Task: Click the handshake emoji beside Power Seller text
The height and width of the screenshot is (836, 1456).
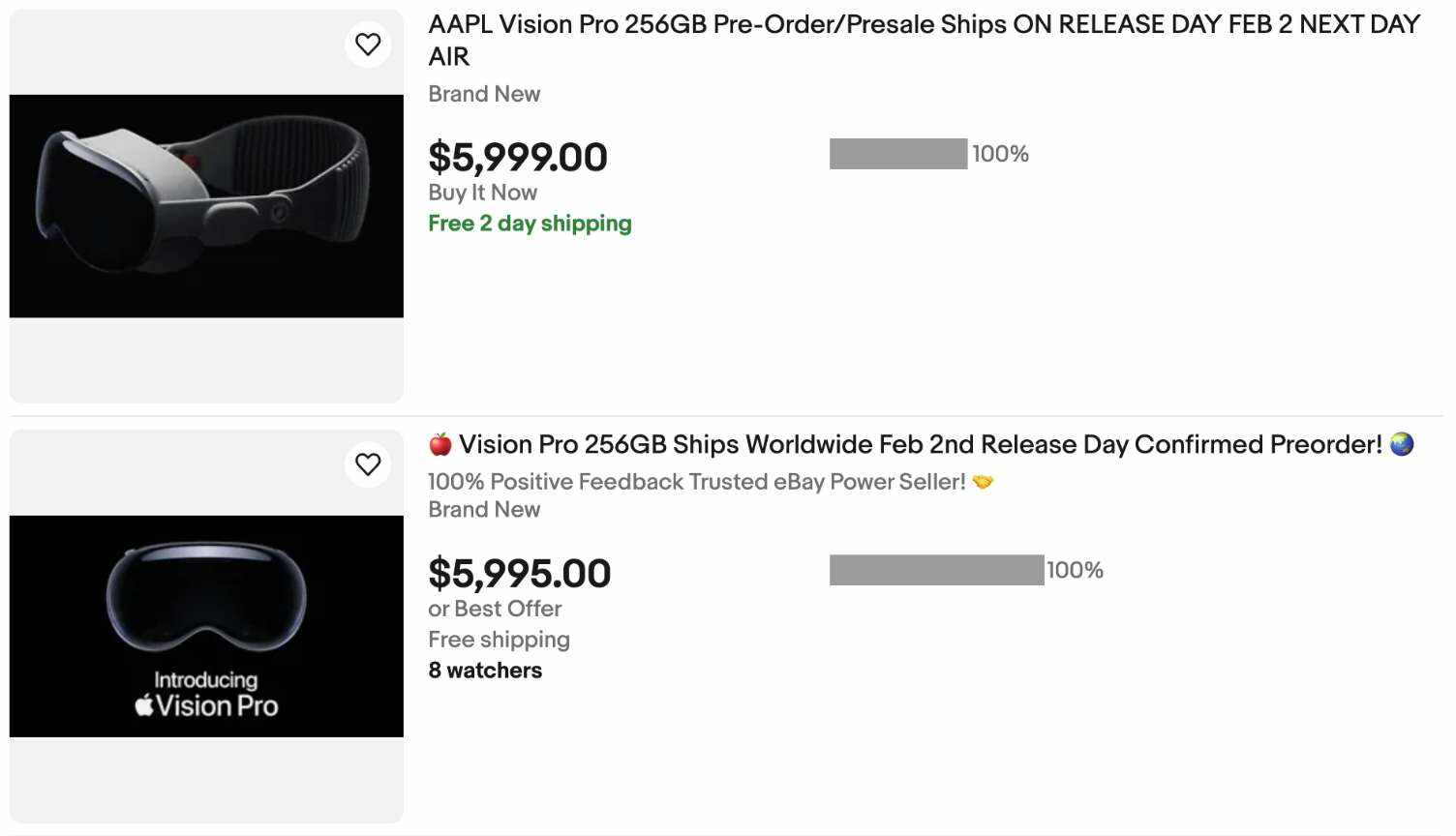Action: coord(983,482)
